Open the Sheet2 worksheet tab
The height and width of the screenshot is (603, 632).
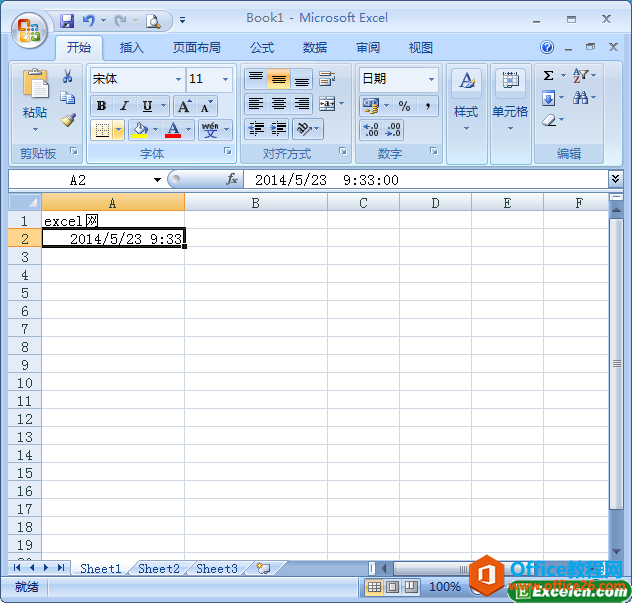click(159, 568)
